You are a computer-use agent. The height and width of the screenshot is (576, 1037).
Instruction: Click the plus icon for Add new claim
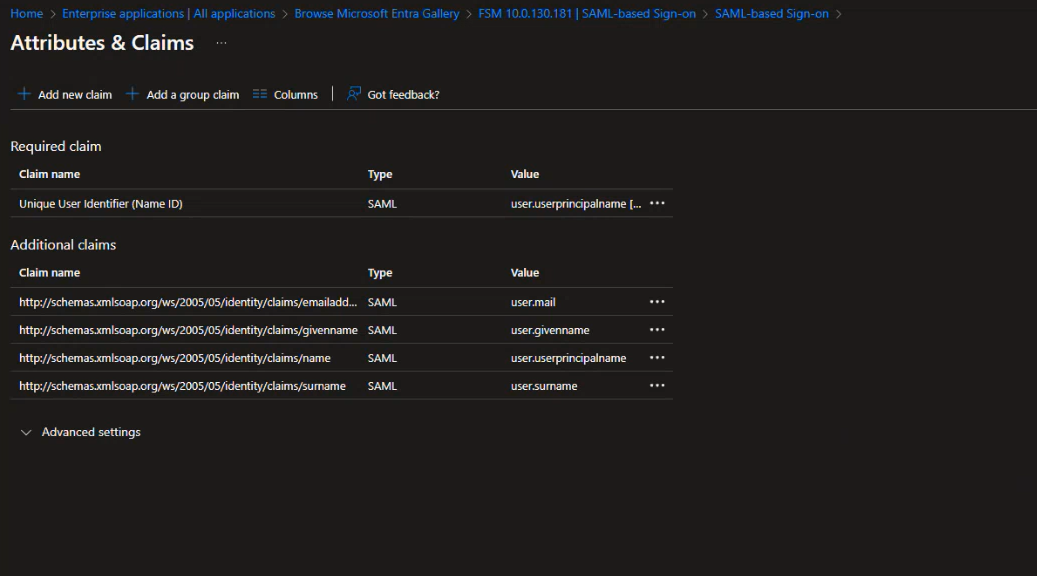(24, 94)
